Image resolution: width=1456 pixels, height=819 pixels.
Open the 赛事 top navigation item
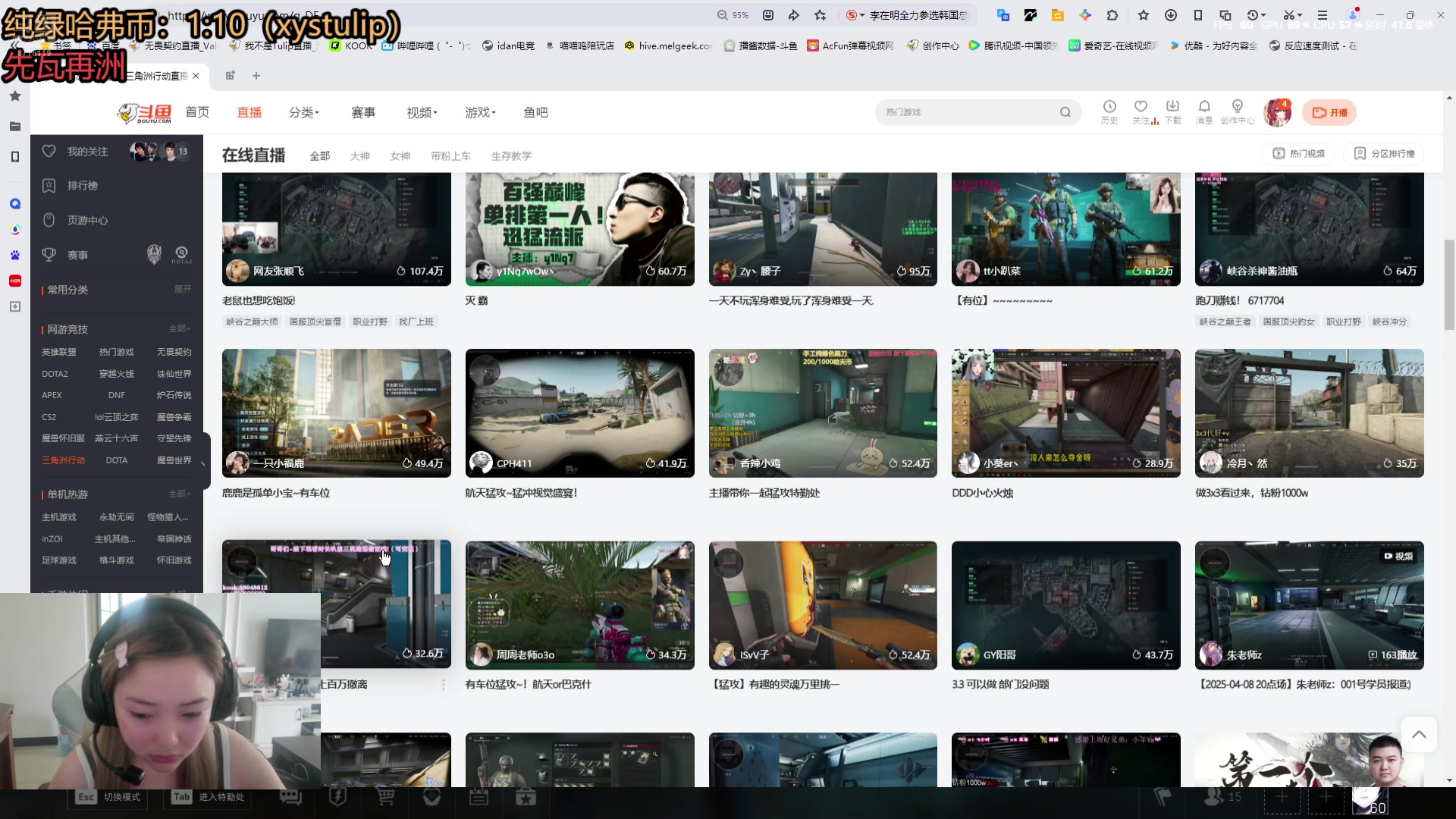click(363, 112)
